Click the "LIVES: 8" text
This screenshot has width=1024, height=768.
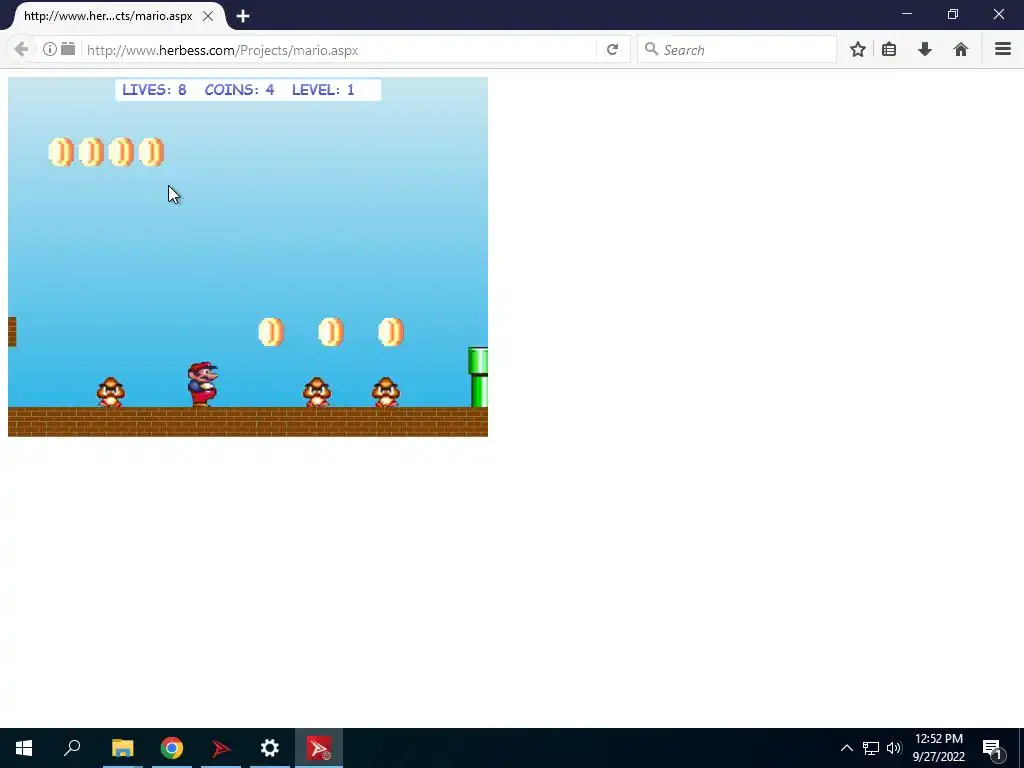[154, 90]
